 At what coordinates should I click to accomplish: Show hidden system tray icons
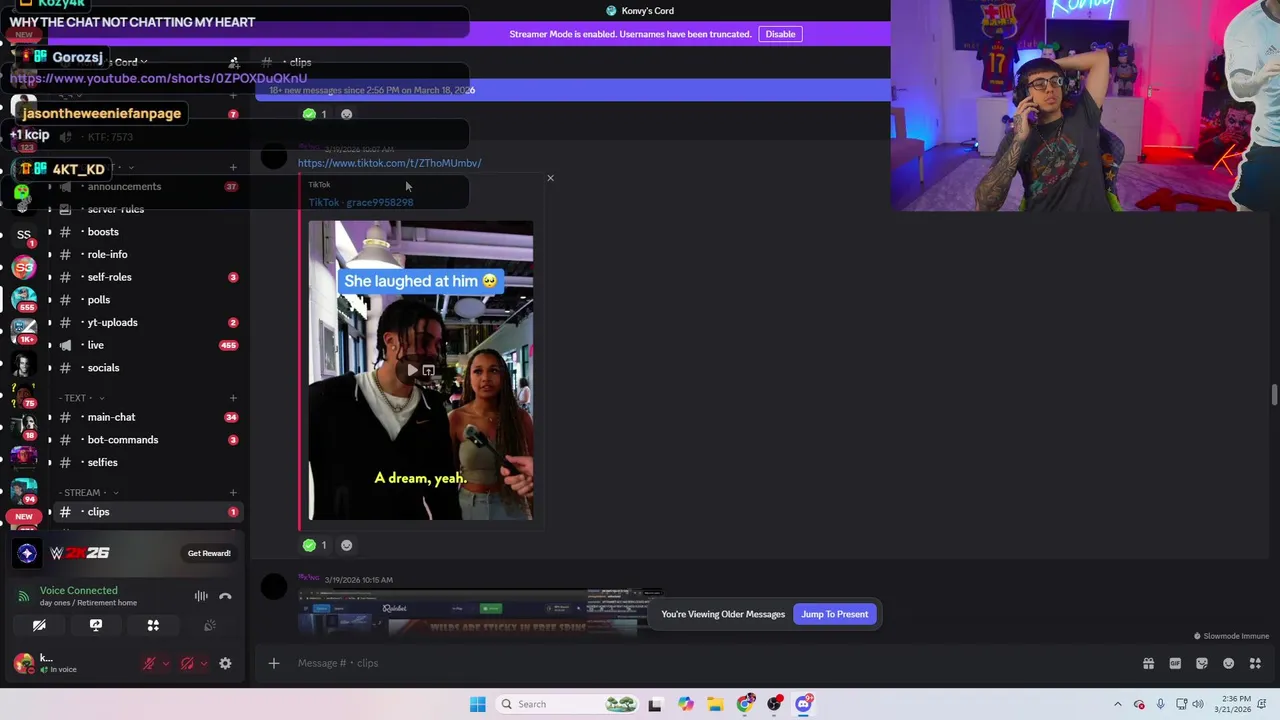(1118, 704)
